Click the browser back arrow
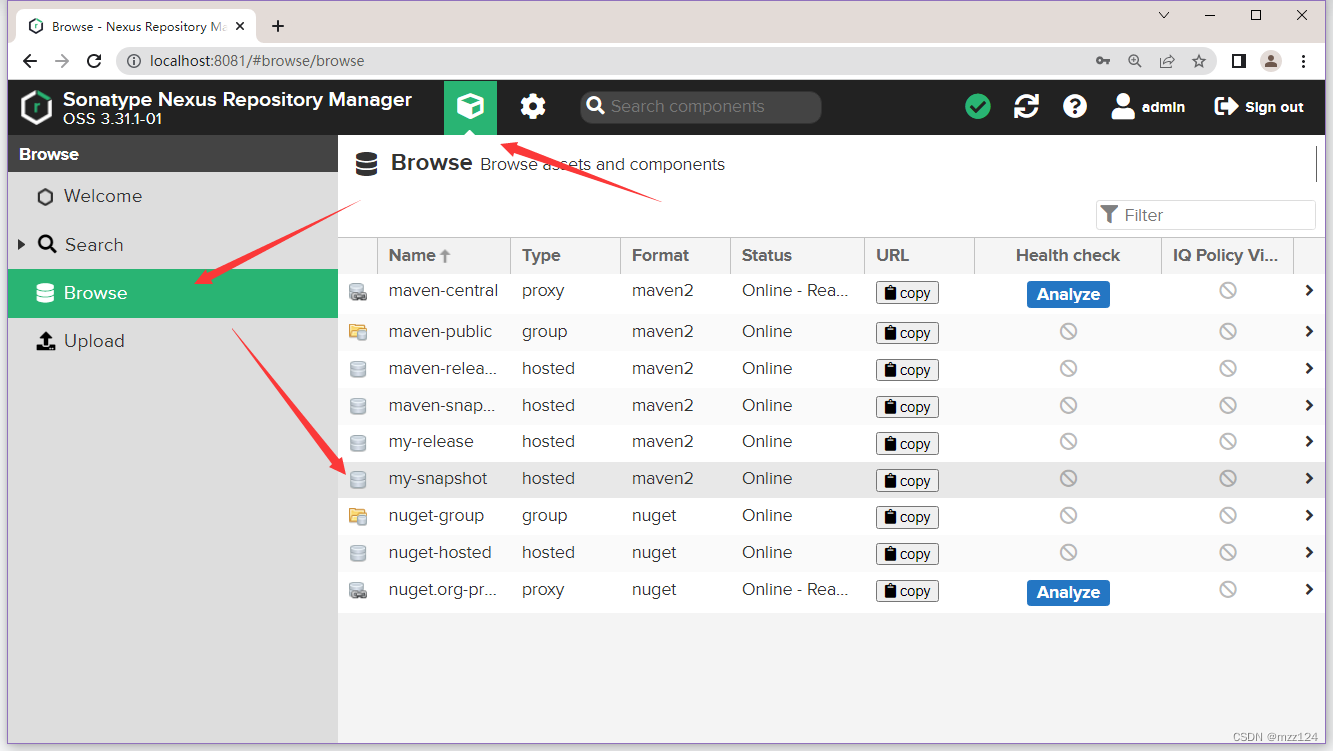 click(30, 61)
